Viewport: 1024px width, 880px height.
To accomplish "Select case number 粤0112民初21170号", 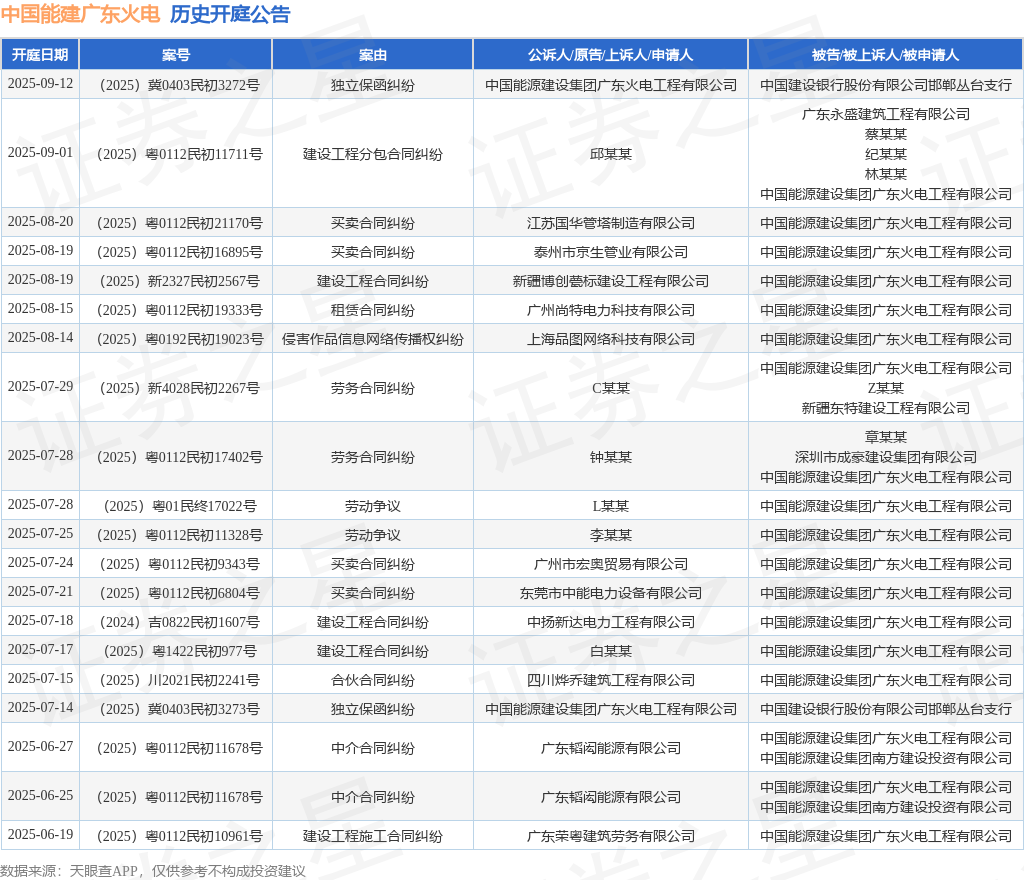I will point(179,223).
